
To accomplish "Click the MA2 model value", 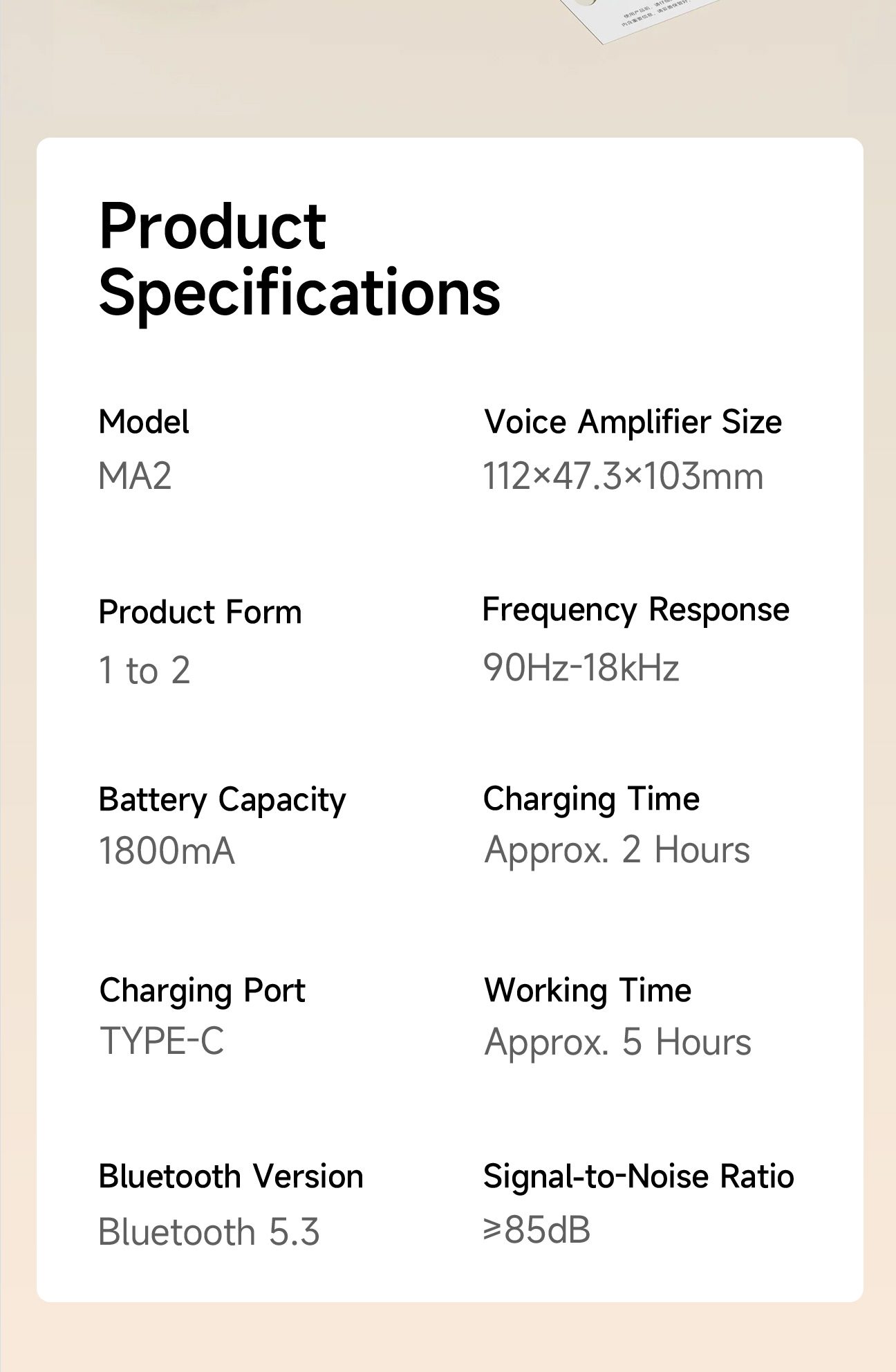I will (135, 476).
